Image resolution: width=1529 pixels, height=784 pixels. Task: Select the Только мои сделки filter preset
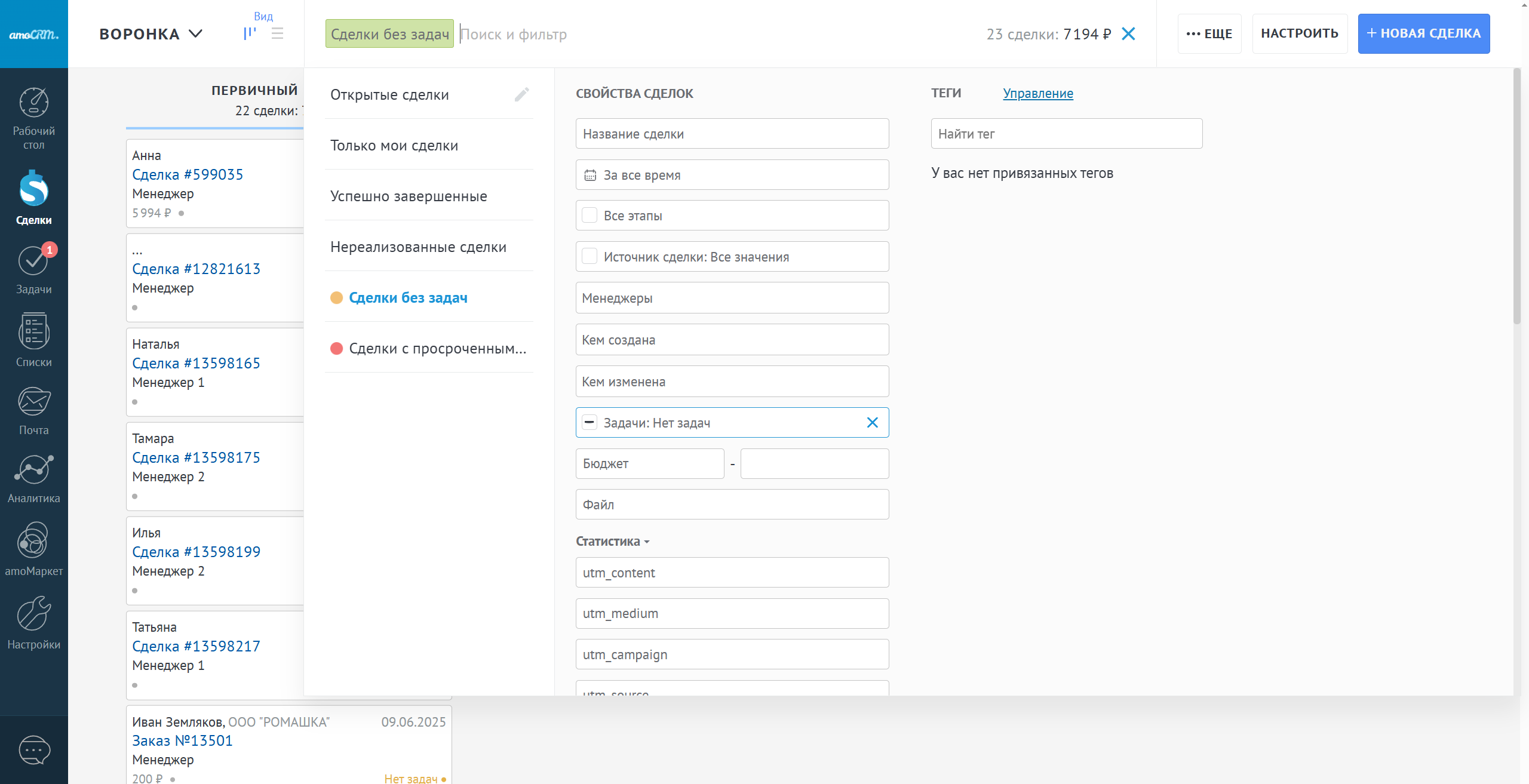click(x=394, y=146)
